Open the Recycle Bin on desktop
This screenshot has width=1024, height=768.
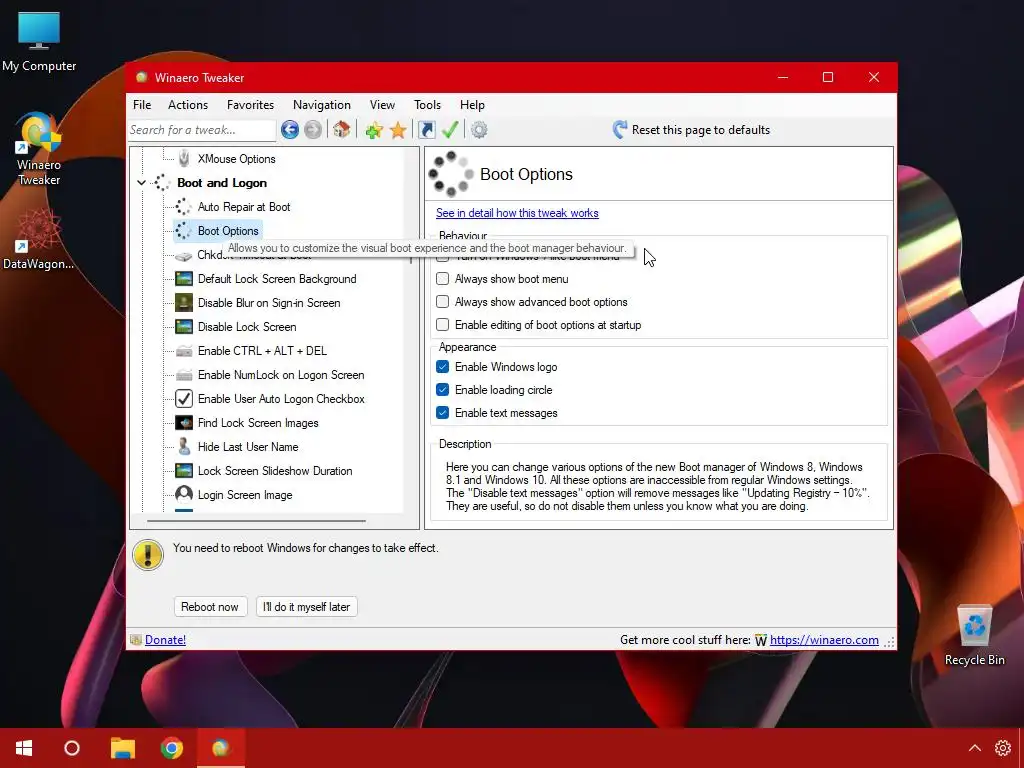click(x=974, y=635)
